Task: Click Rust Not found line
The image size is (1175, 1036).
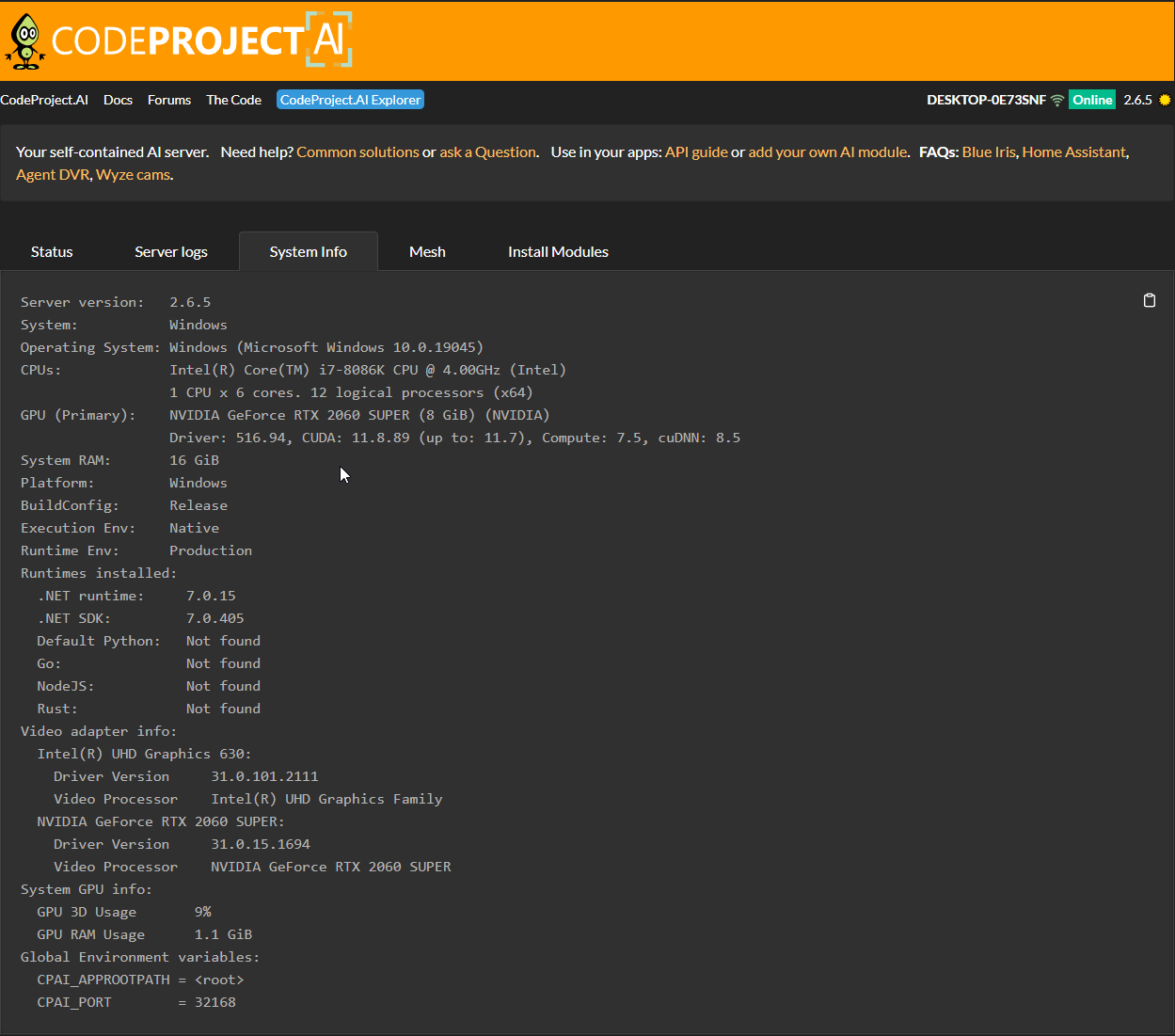Action: click(149, 709)
